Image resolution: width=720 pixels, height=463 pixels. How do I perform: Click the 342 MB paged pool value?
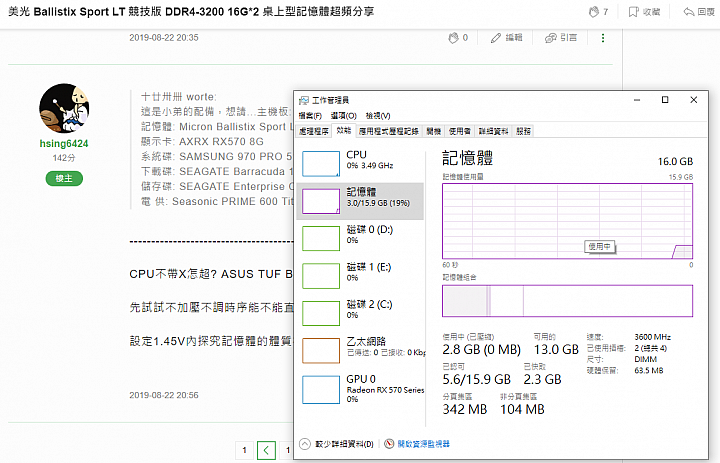465,409
